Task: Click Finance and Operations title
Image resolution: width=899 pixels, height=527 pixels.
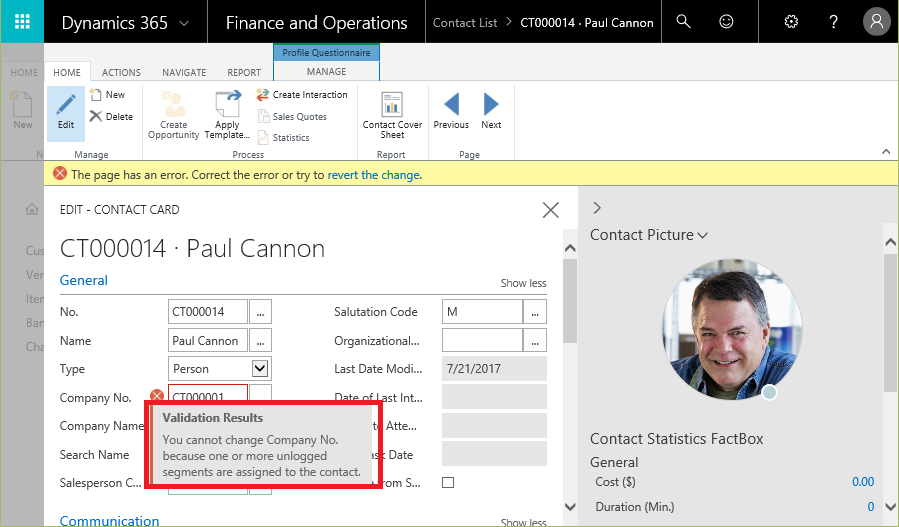Action: (316, 22)
